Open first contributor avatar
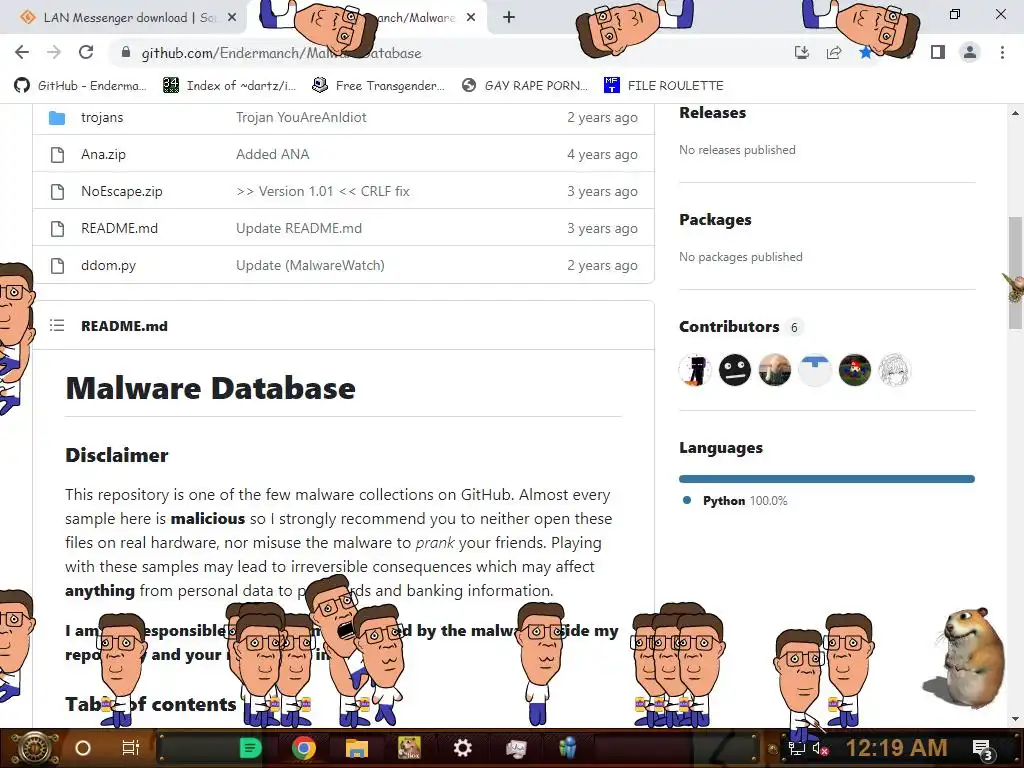The image size is (1024, 768). pos(695,370)
